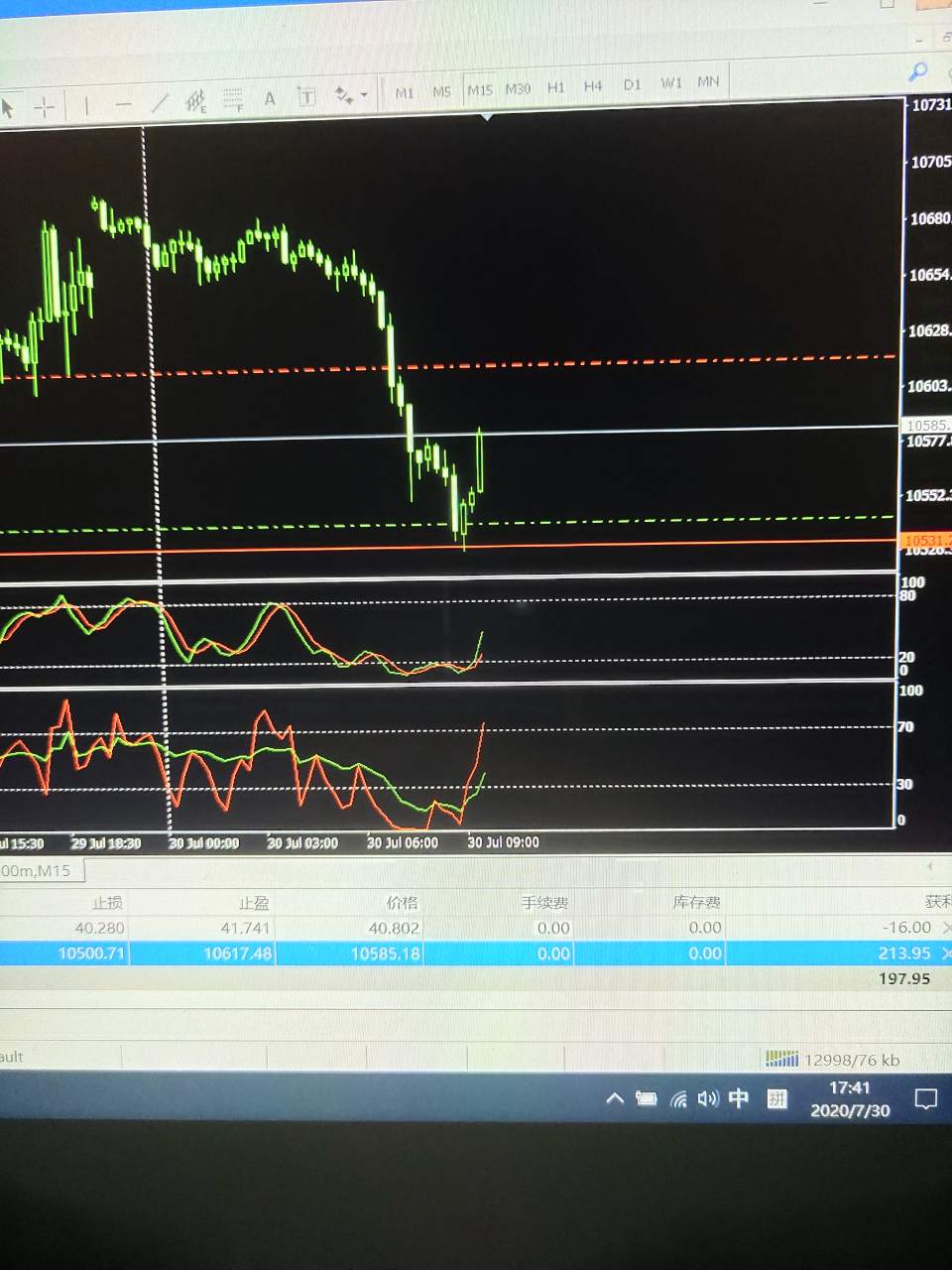
Task: Select take-profit cell 41.741
Action: 245,928
